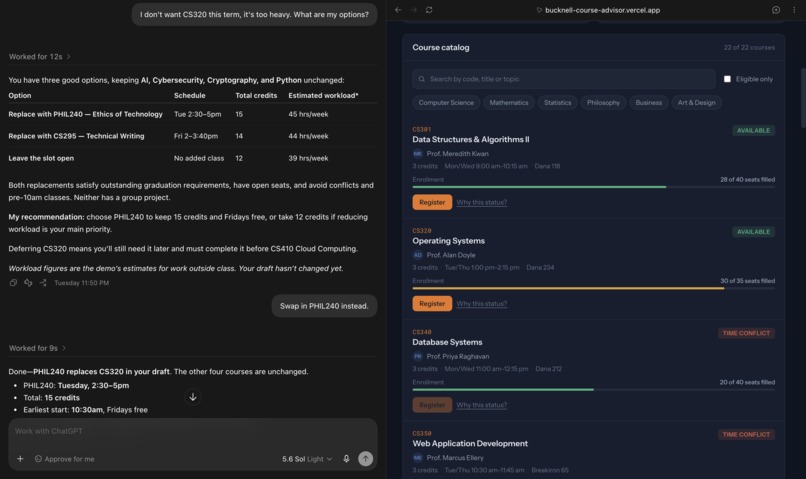Filter catalog by Statistics
Screen dimensions: 806x479
[x=558, y=103]
